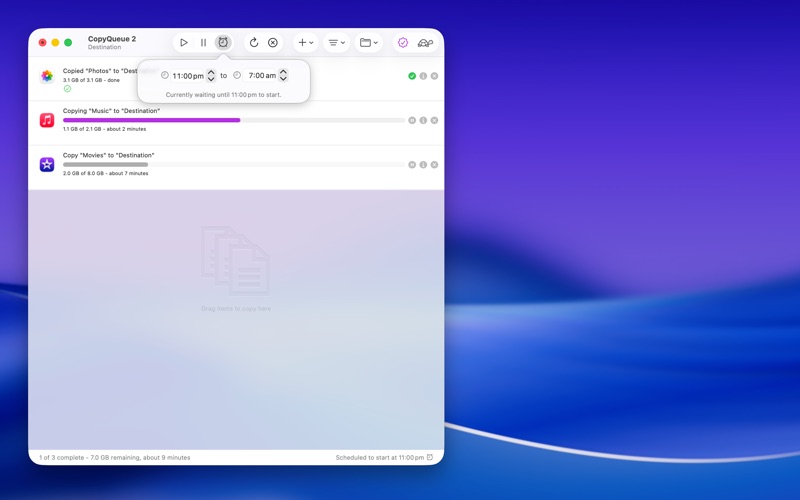Click the circled-X cancel icon in toolbar
The width and height of the screenshot is (800, 500).
[x=273, y=42]
